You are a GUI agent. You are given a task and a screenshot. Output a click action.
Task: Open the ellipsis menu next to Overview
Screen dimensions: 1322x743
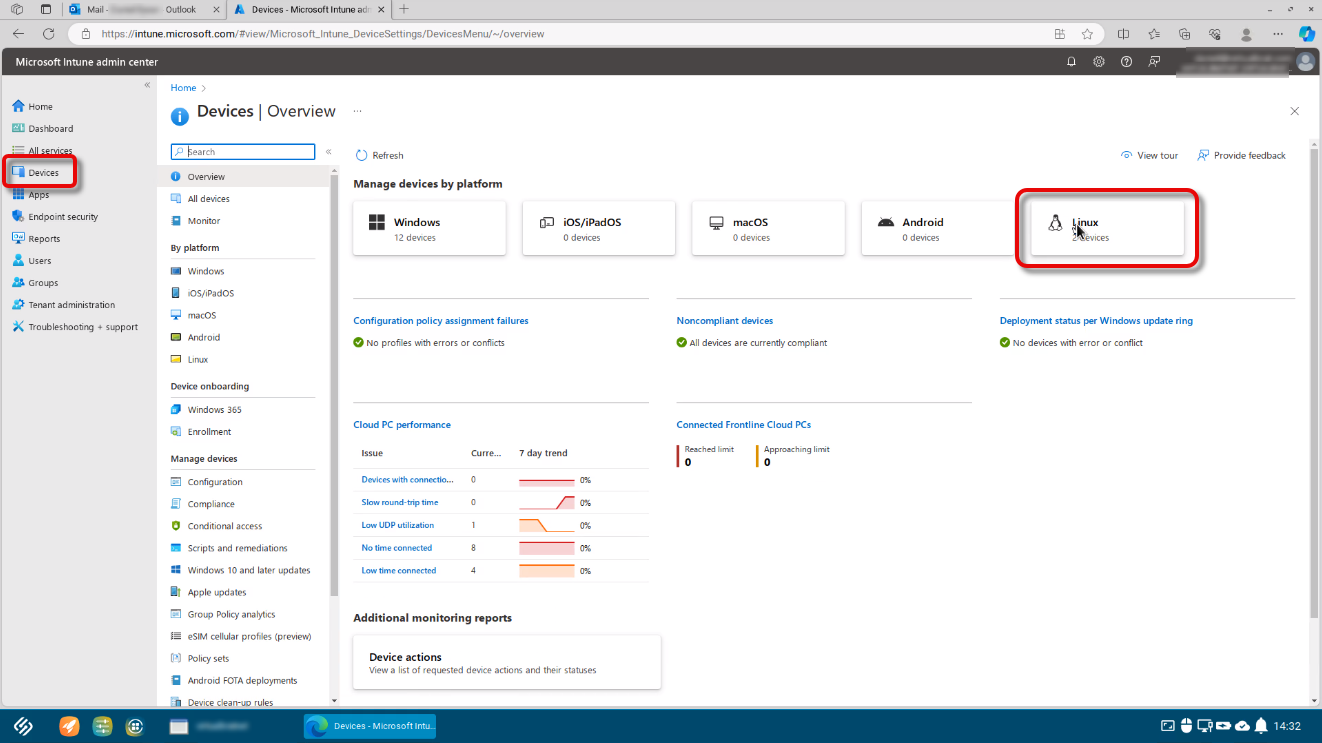(x=357, y=111)
